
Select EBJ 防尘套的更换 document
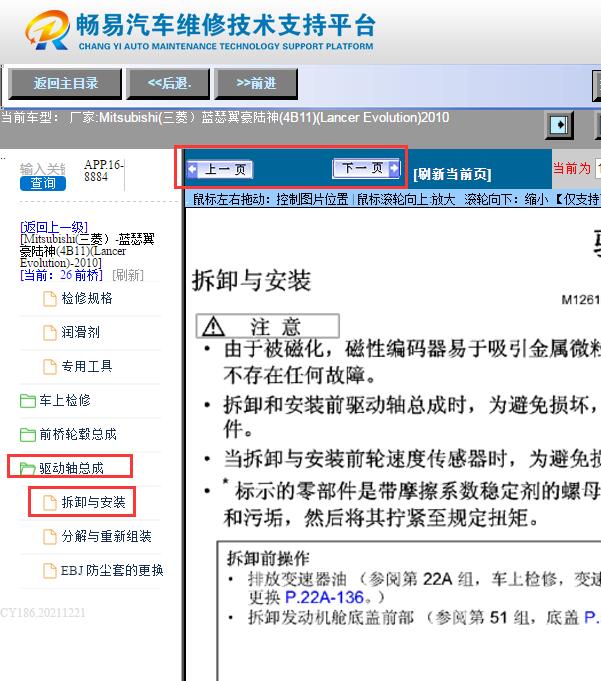tap(112, 570)
